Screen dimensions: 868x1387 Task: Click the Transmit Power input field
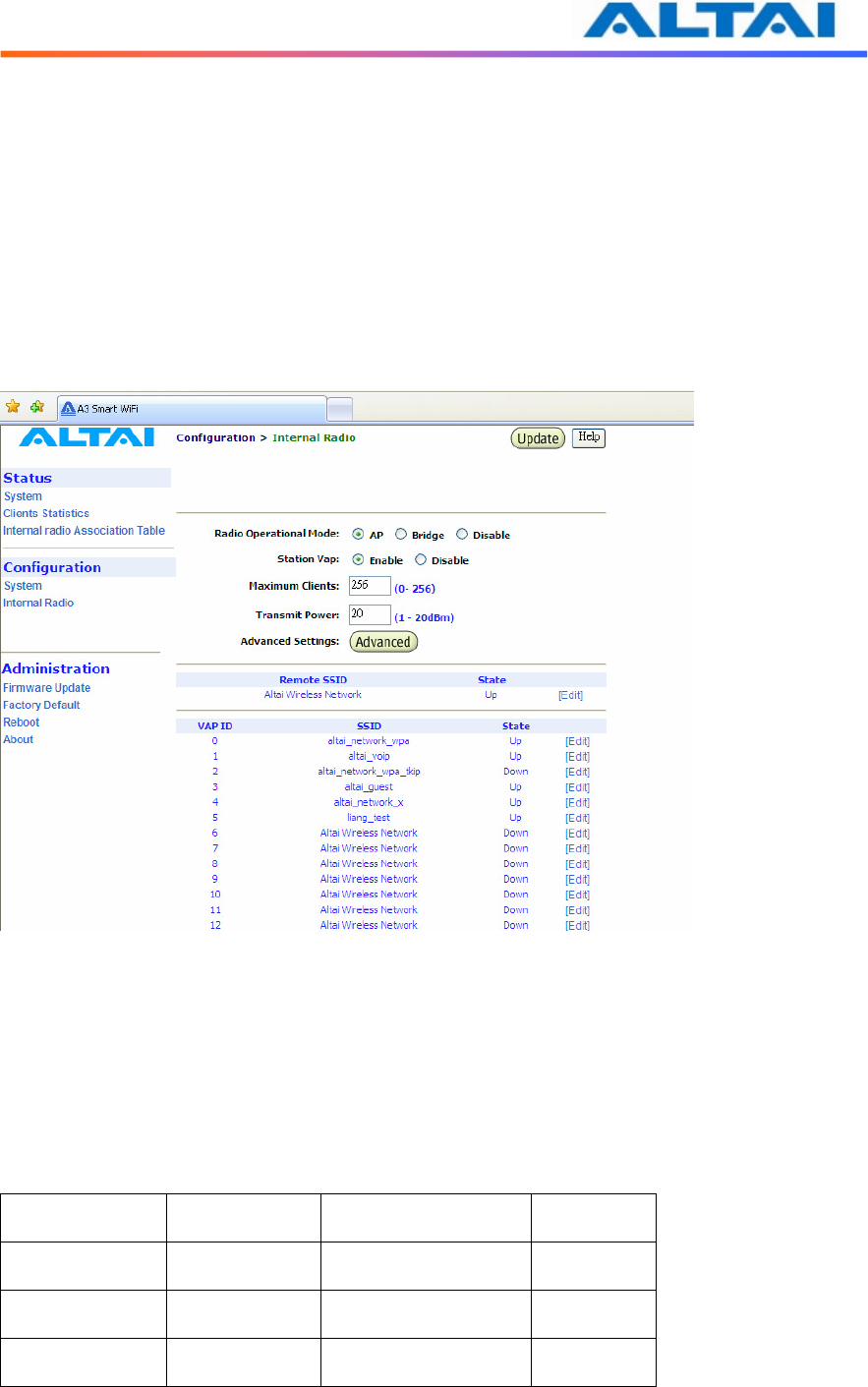coord(370,614)
